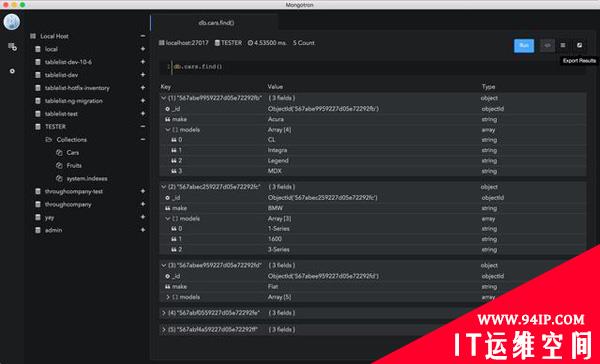Select the 1-Series model value

(x=279, y=229)
